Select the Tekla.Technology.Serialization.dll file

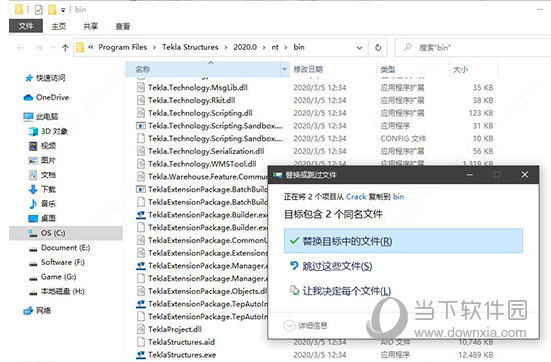[206, 151]
